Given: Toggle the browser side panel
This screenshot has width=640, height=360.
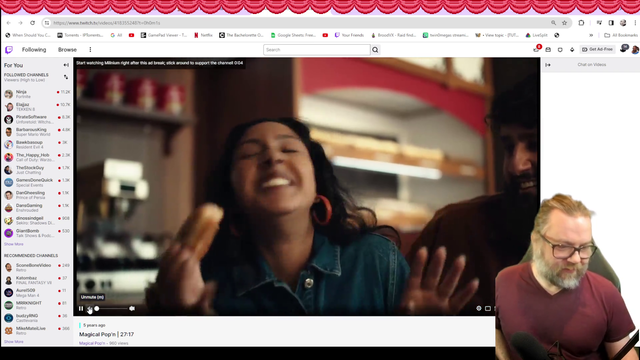Looking at the screenshot, I should coord(611,23).
